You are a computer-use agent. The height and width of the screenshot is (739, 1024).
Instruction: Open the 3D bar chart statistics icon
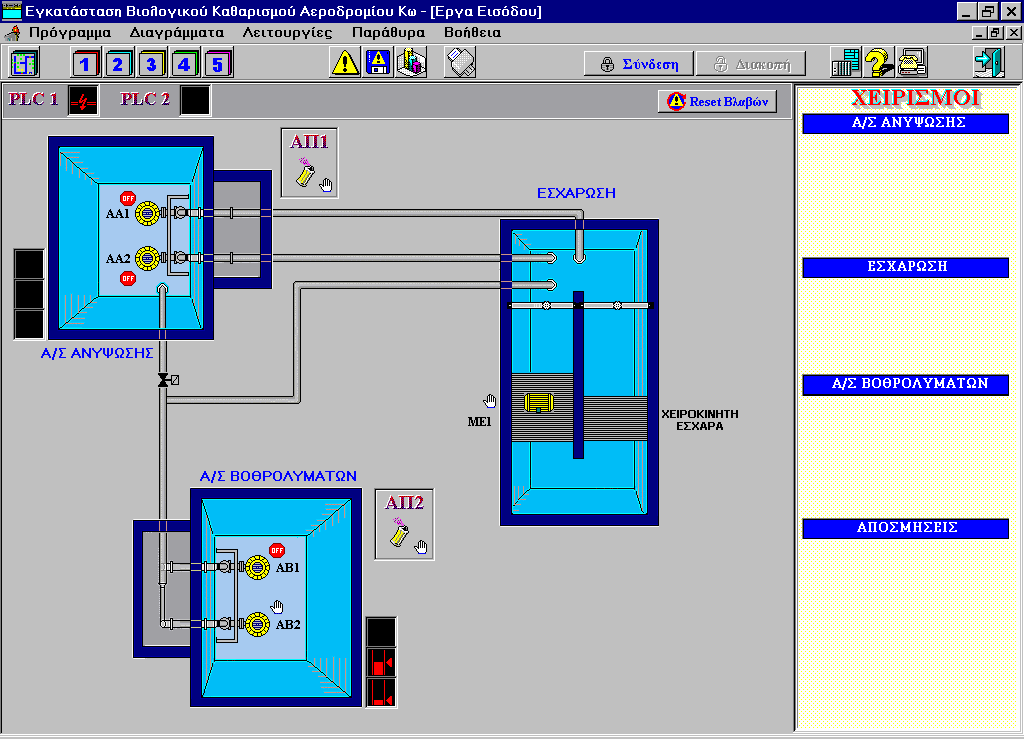point(412,63)
